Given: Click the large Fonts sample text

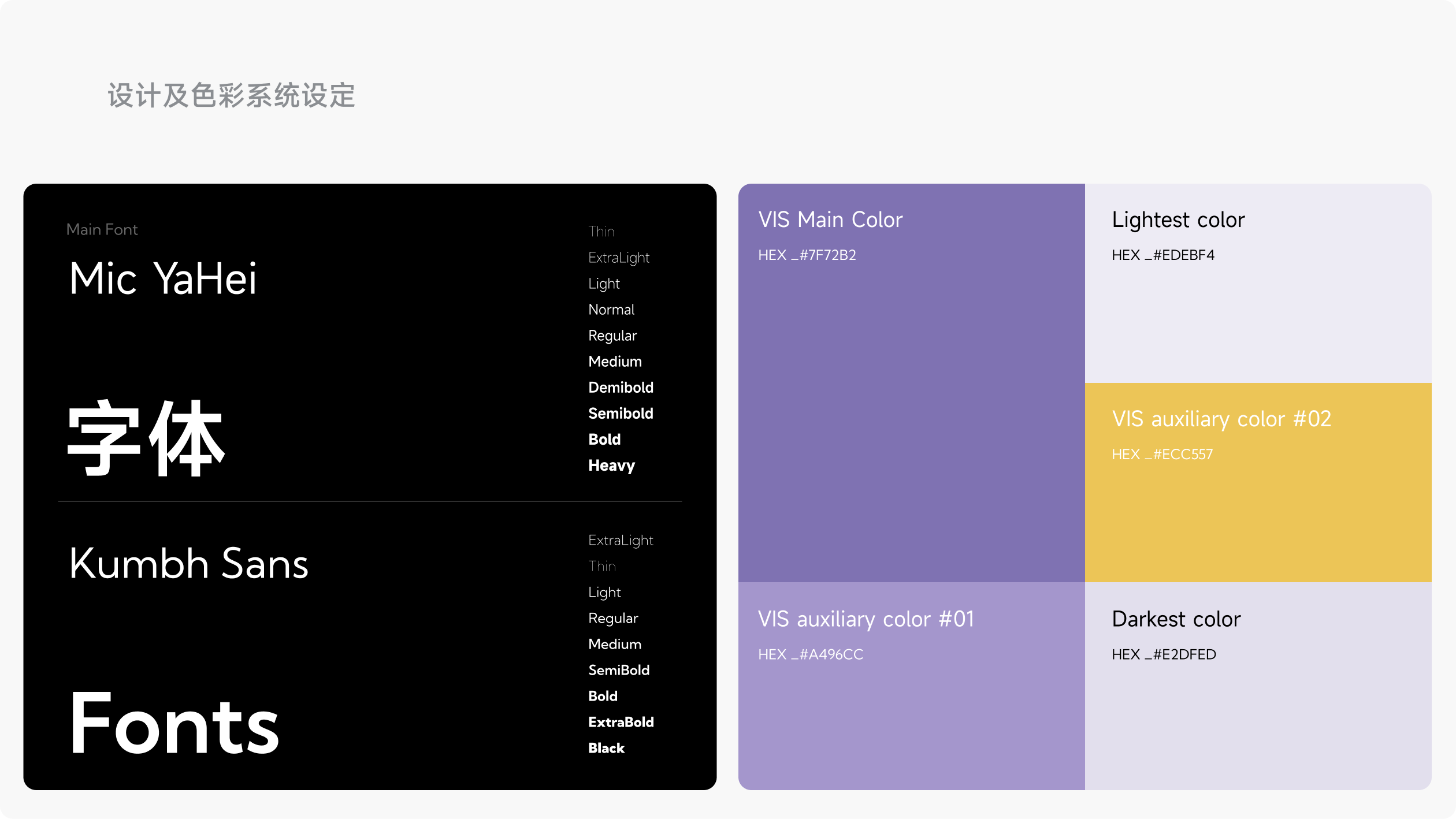Looking at the screenshot, I should point(174,724).
